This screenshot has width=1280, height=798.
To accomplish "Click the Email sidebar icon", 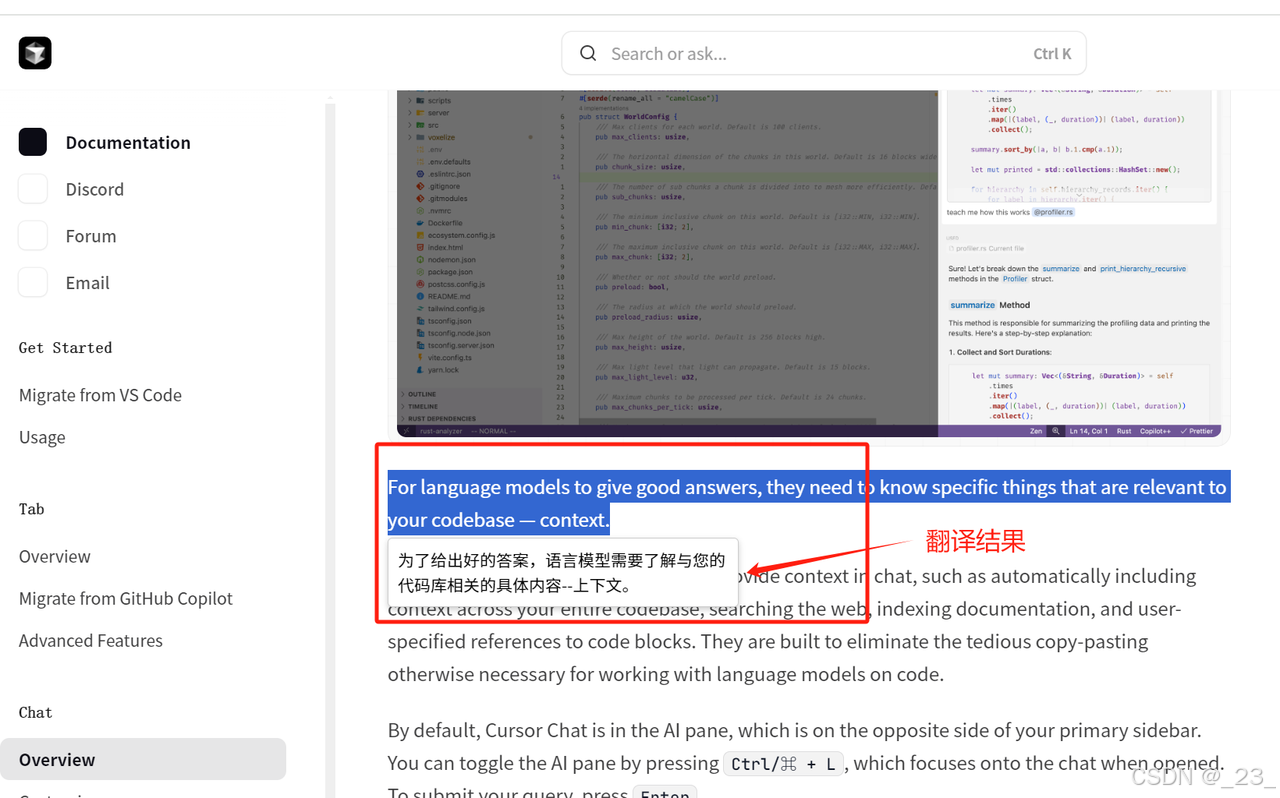I will click(33, 283).
